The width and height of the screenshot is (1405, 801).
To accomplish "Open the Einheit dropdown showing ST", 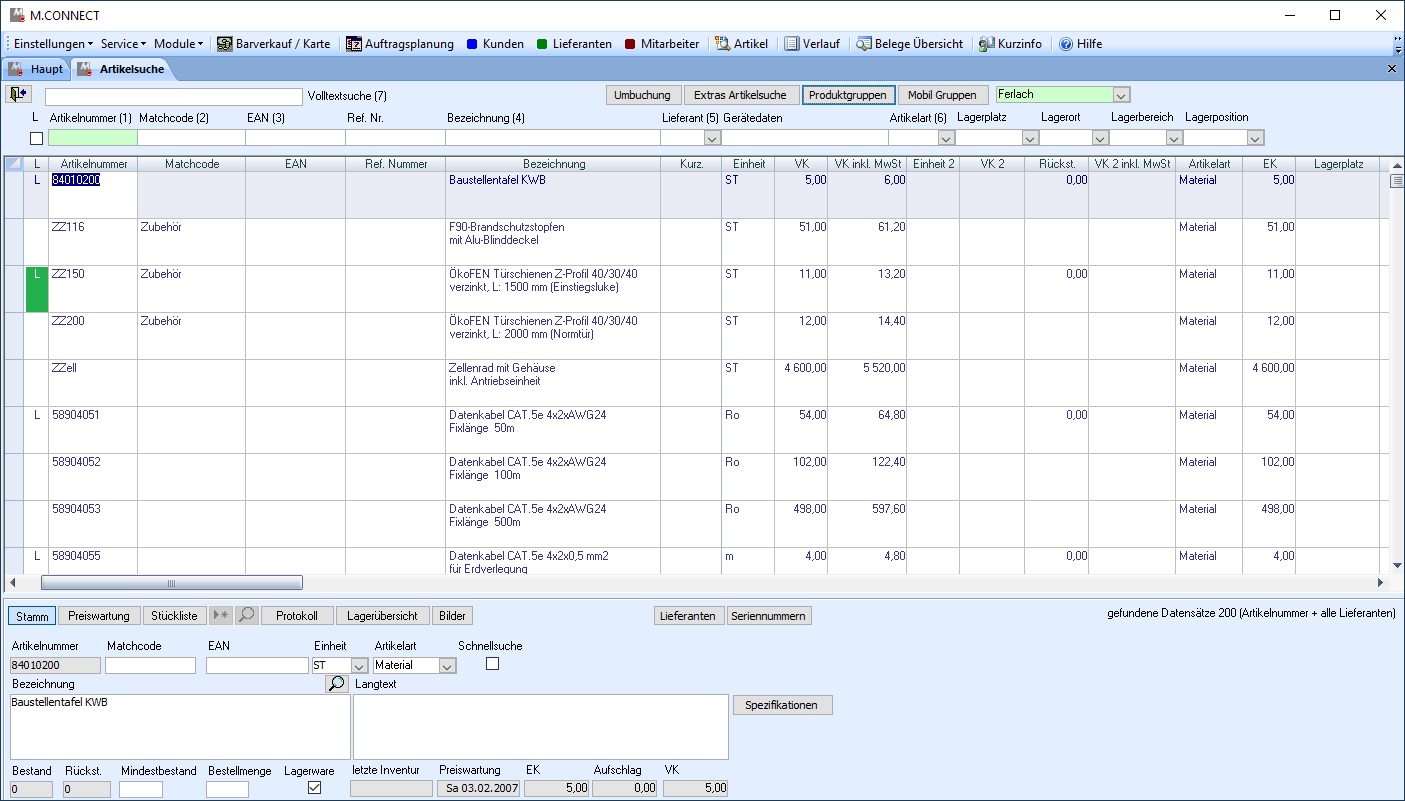I will pos(358,666).
